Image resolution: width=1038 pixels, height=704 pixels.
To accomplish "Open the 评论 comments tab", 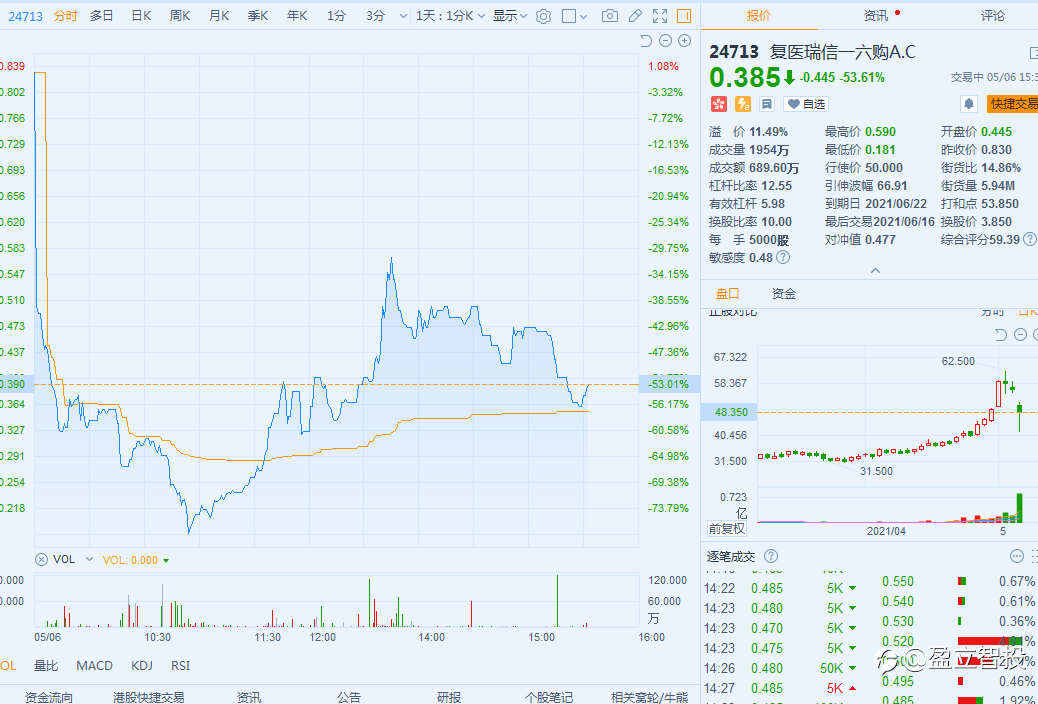I will (992, 16).
